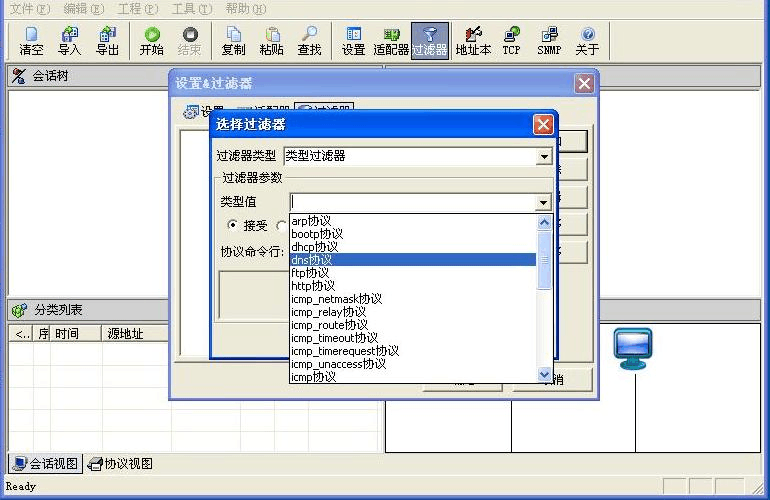Collapse the 类型值 dropdown via its arrow
This screenshot has width=770, height=500.
point(544,203)
